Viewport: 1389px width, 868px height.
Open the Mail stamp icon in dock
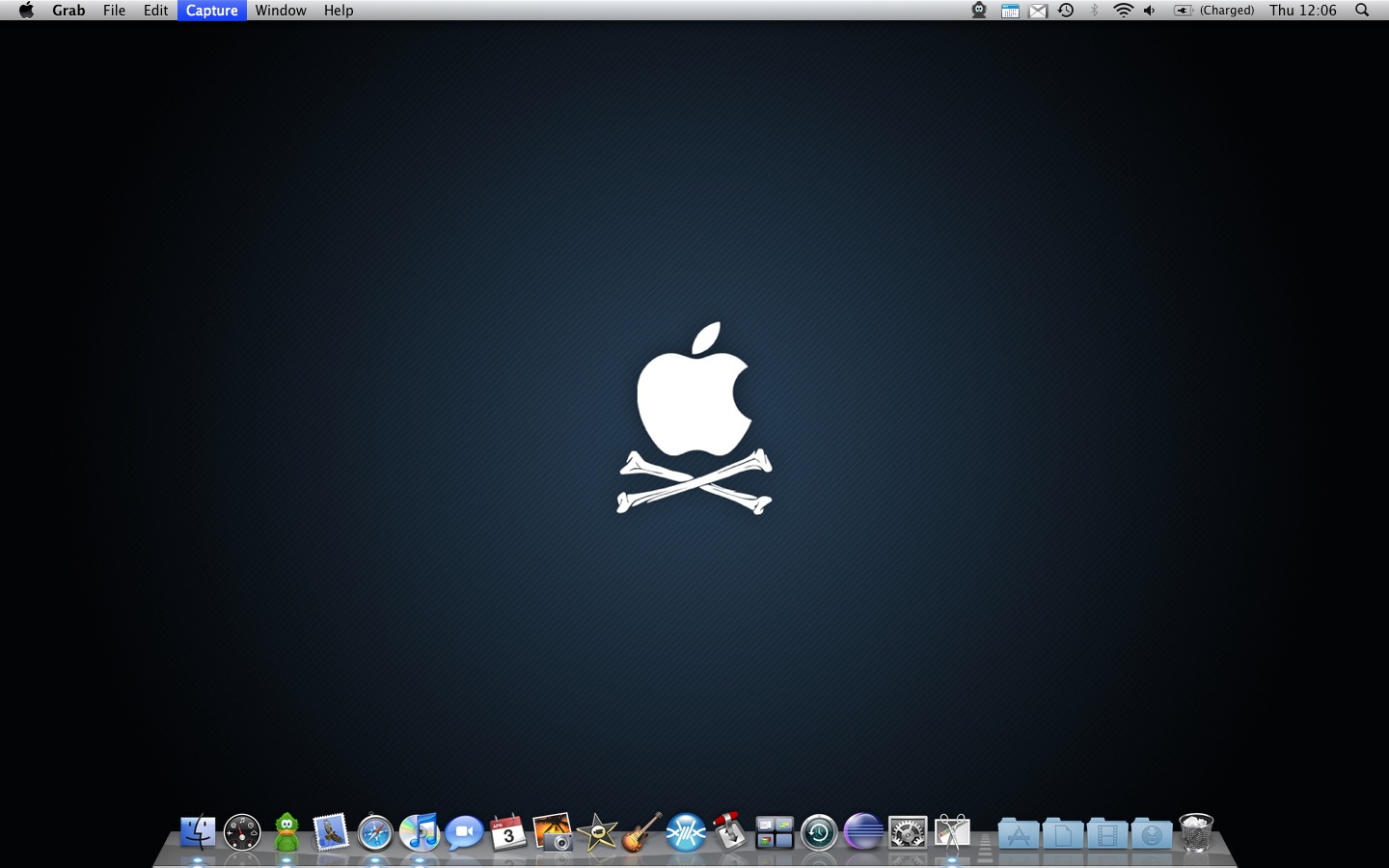[x=331, y=831]
